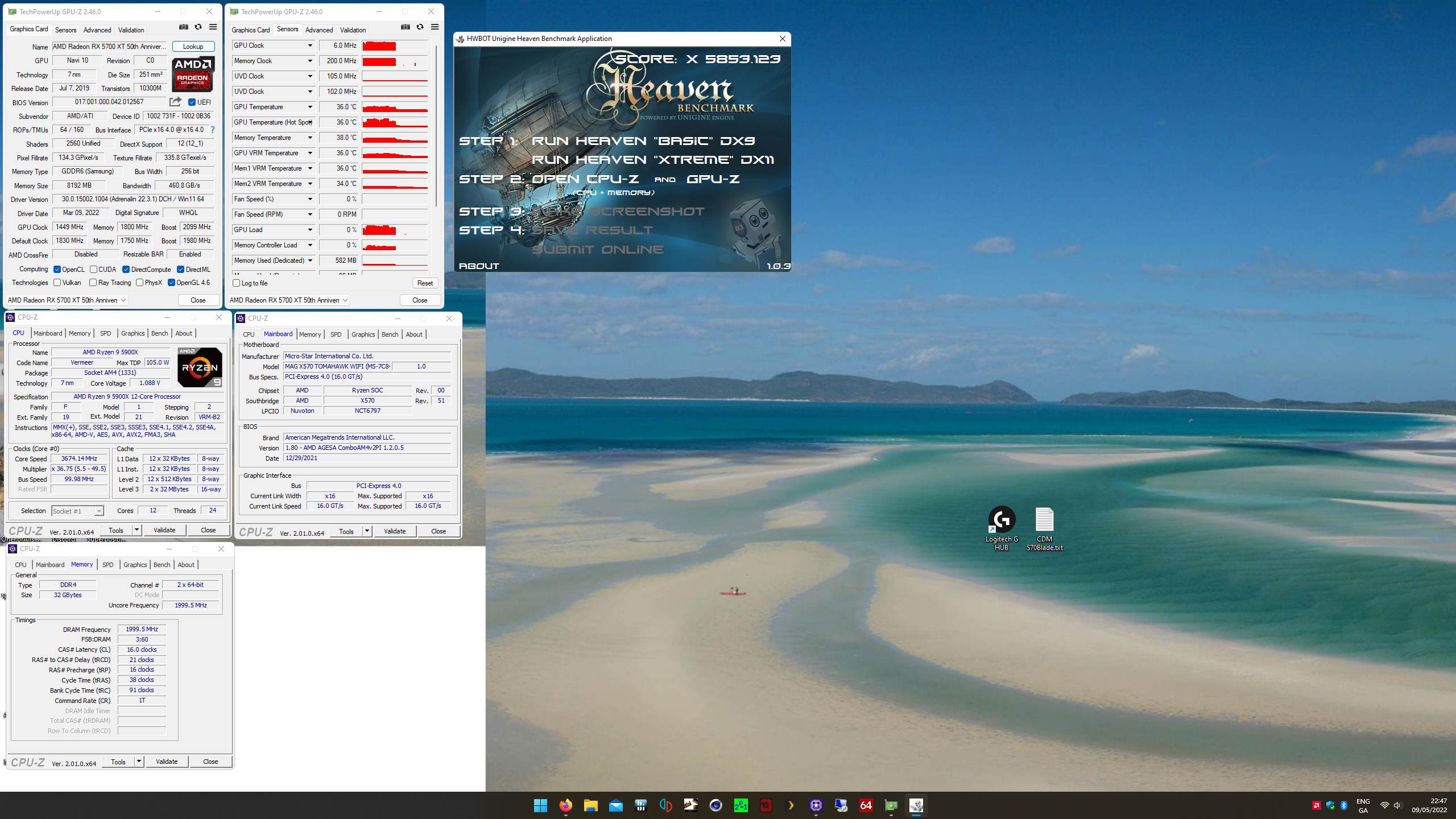Viewport: 1456px width, 819px height.
Task: Take GPU-Z Graphics Card window screenshot via camera icon
Action: point(183,27)
